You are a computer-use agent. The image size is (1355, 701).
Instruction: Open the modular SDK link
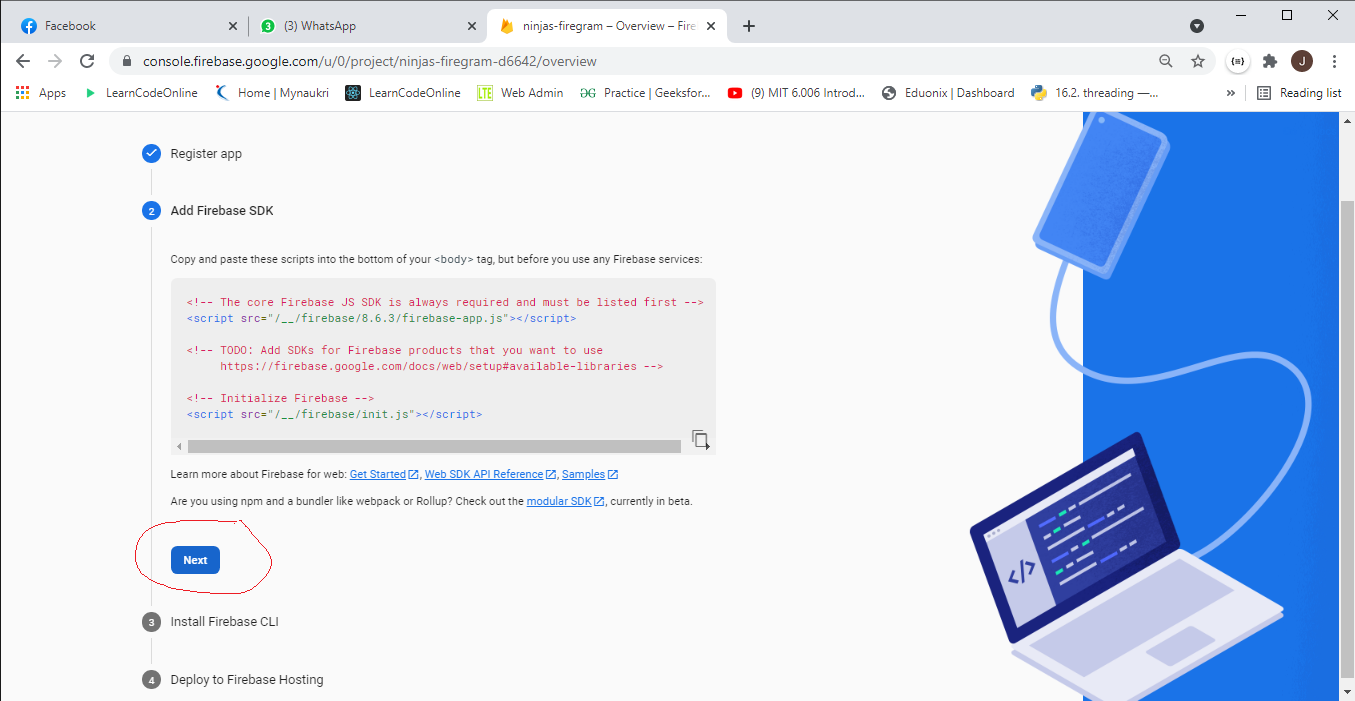pyautogui.click(x=565, y=501)
